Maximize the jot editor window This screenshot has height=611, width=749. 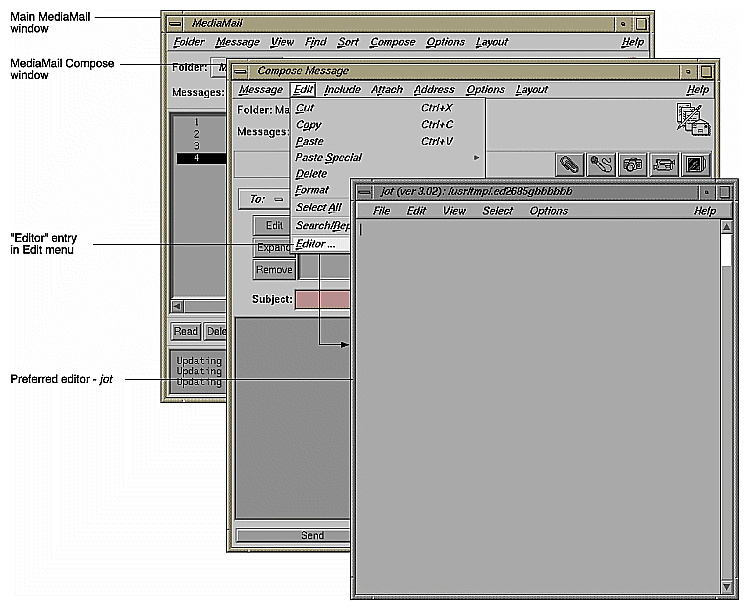tap(725, 193)
